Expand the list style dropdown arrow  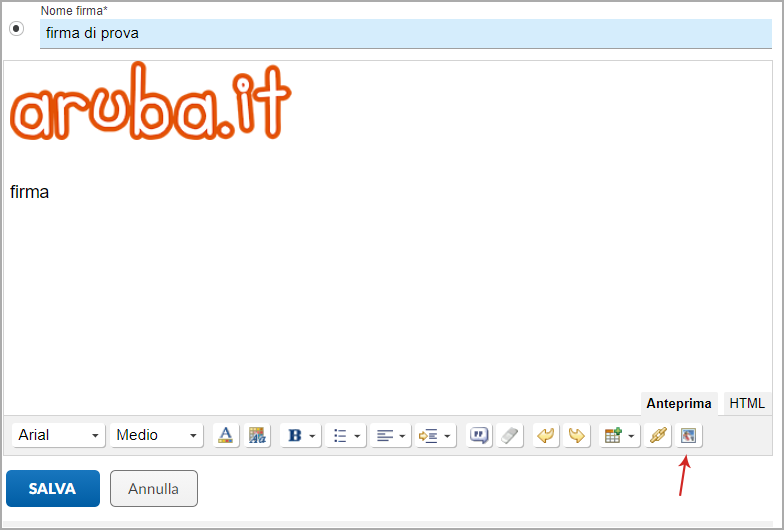coord(357,436)
